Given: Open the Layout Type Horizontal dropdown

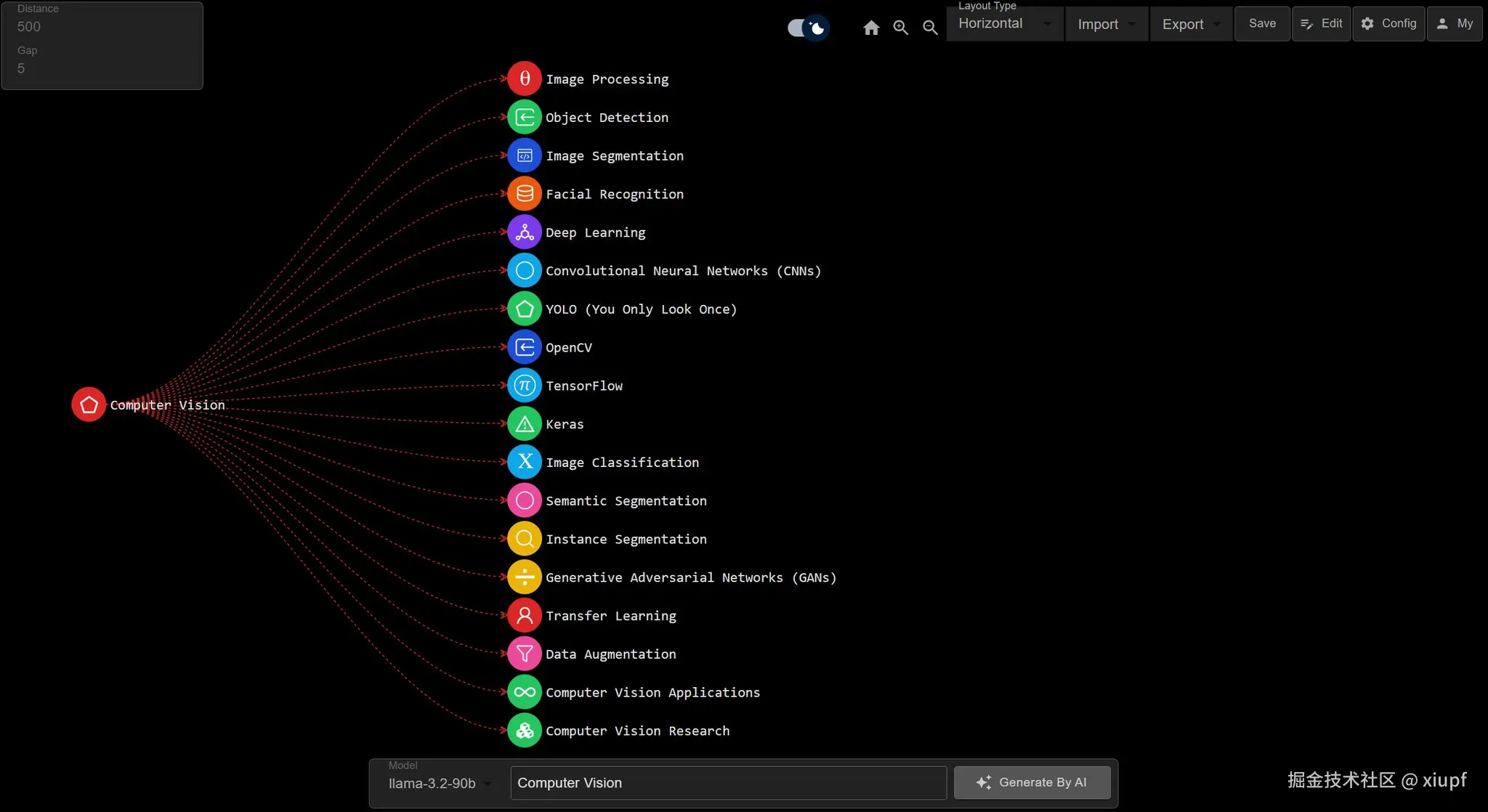Looking at the screenshot, I should [x=1005, y=24].
